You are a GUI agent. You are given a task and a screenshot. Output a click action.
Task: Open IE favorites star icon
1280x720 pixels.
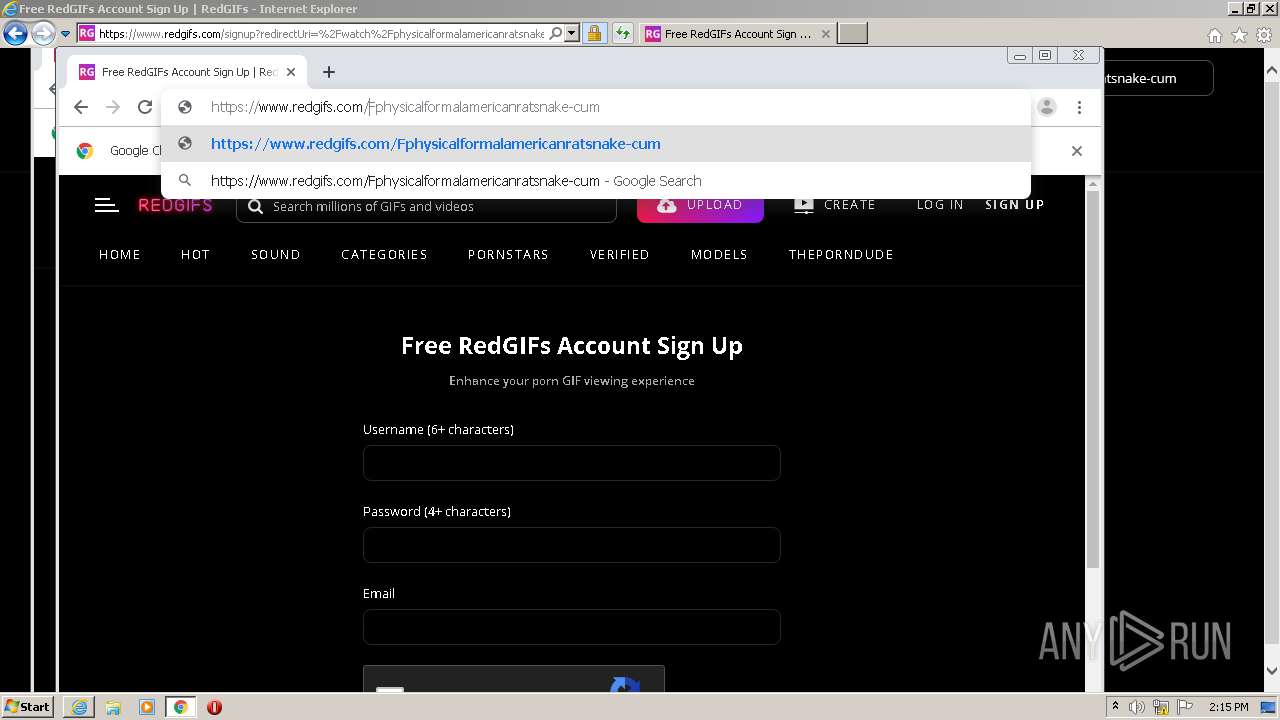[1239, 35]
